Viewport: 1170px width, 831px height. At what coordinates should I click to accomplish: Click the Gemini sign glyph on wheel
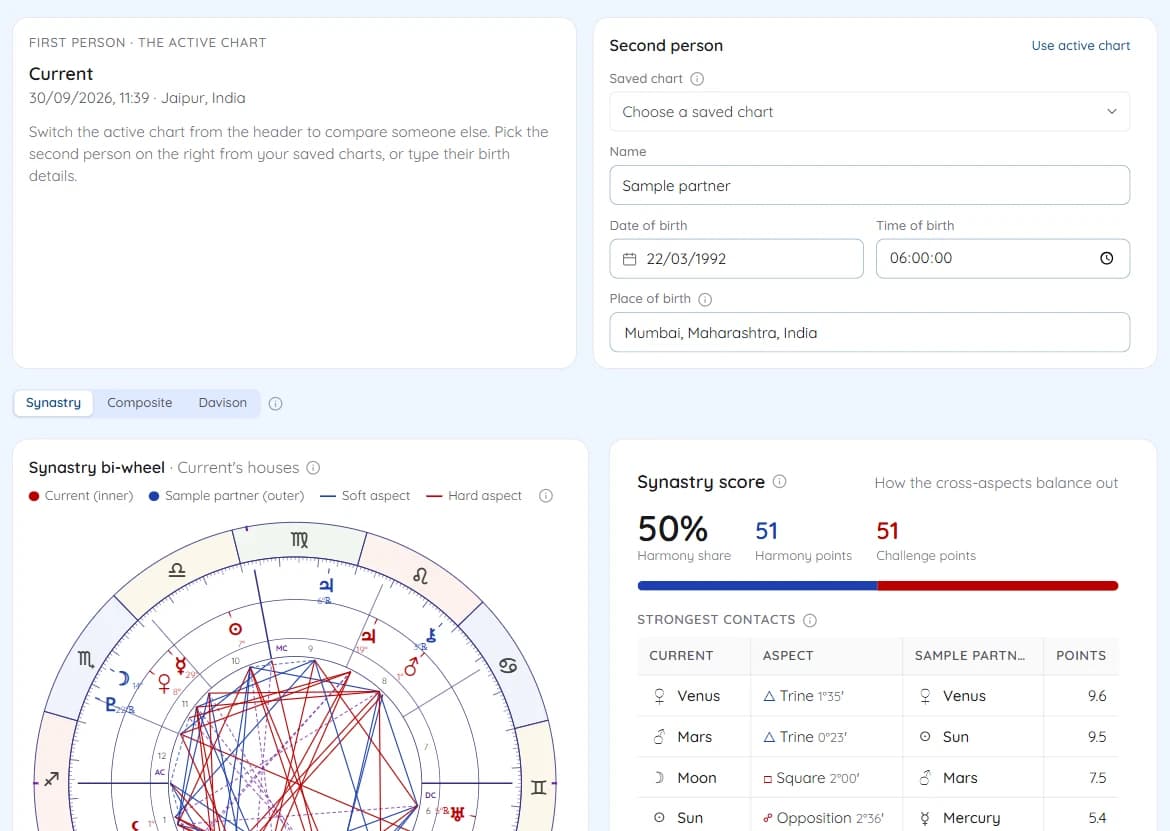(539, 787)
